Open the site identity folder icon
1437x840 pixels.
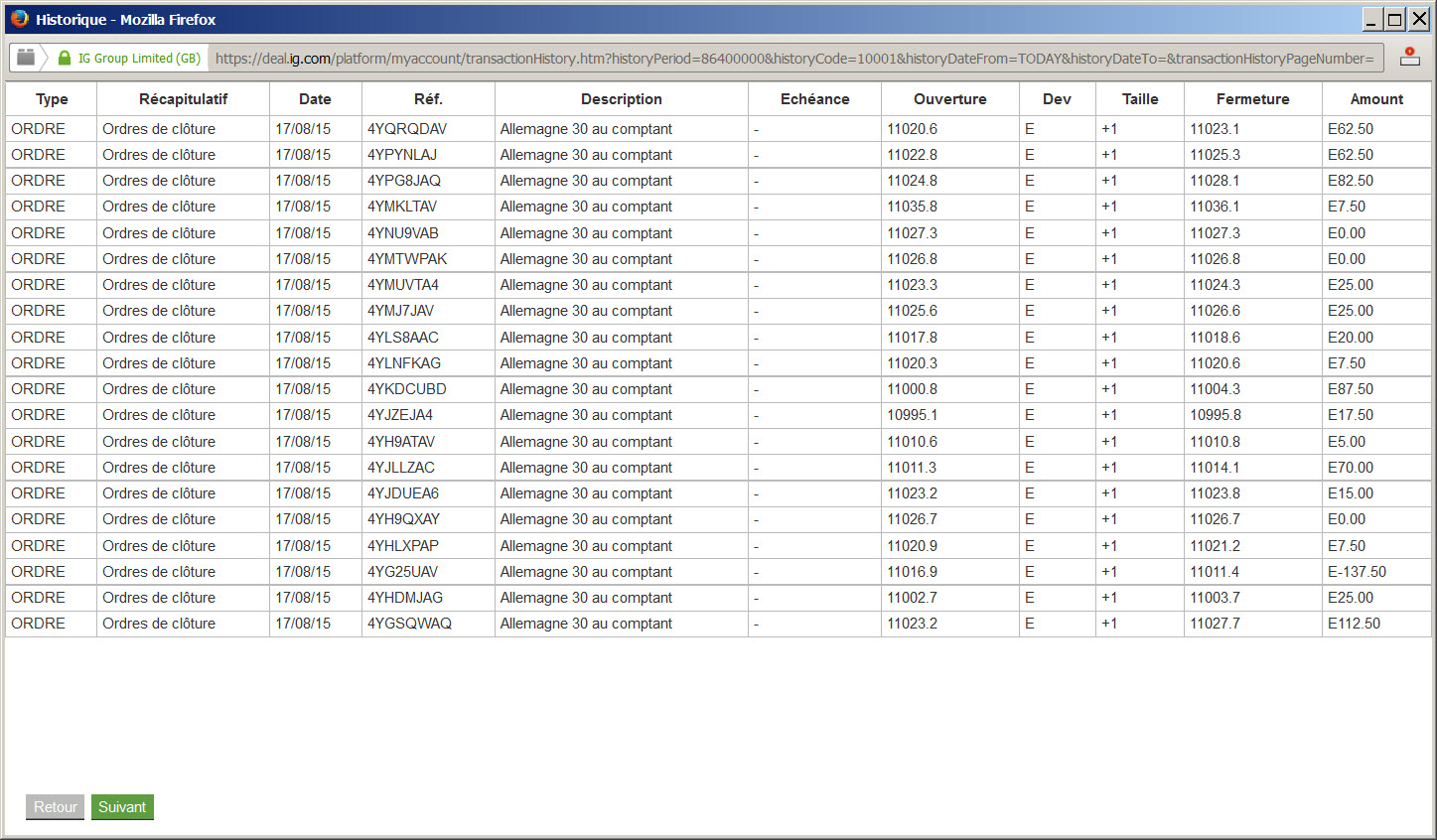[26, 58]
